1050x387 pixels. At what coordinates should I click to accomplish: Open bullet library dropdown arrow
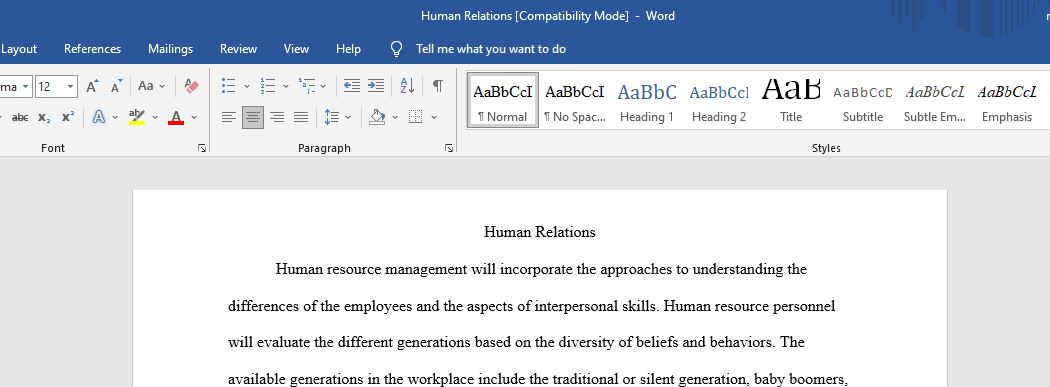coord(246,86)
